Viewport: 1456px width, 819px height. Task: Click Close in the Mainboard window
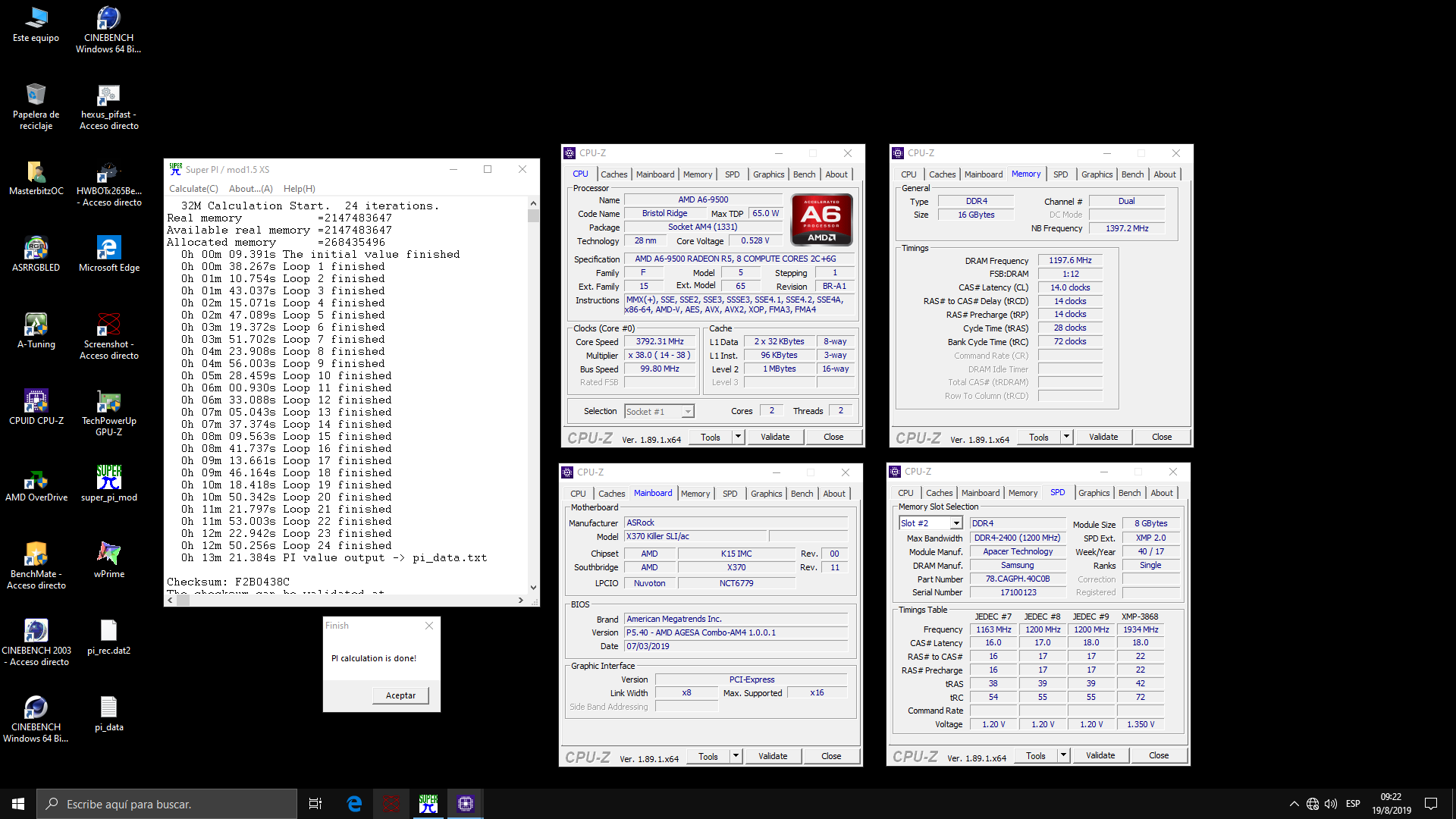[831, 756]
